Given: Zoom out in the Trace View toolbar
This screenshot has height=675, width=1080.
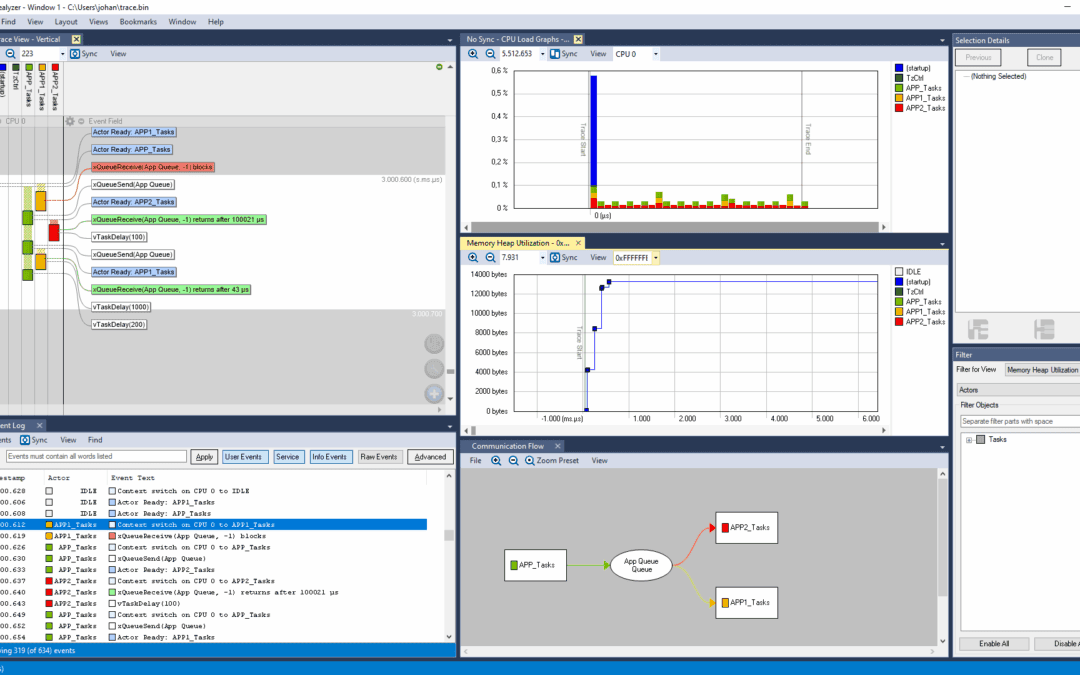Looking at the screenshot, I should point(10,54).
